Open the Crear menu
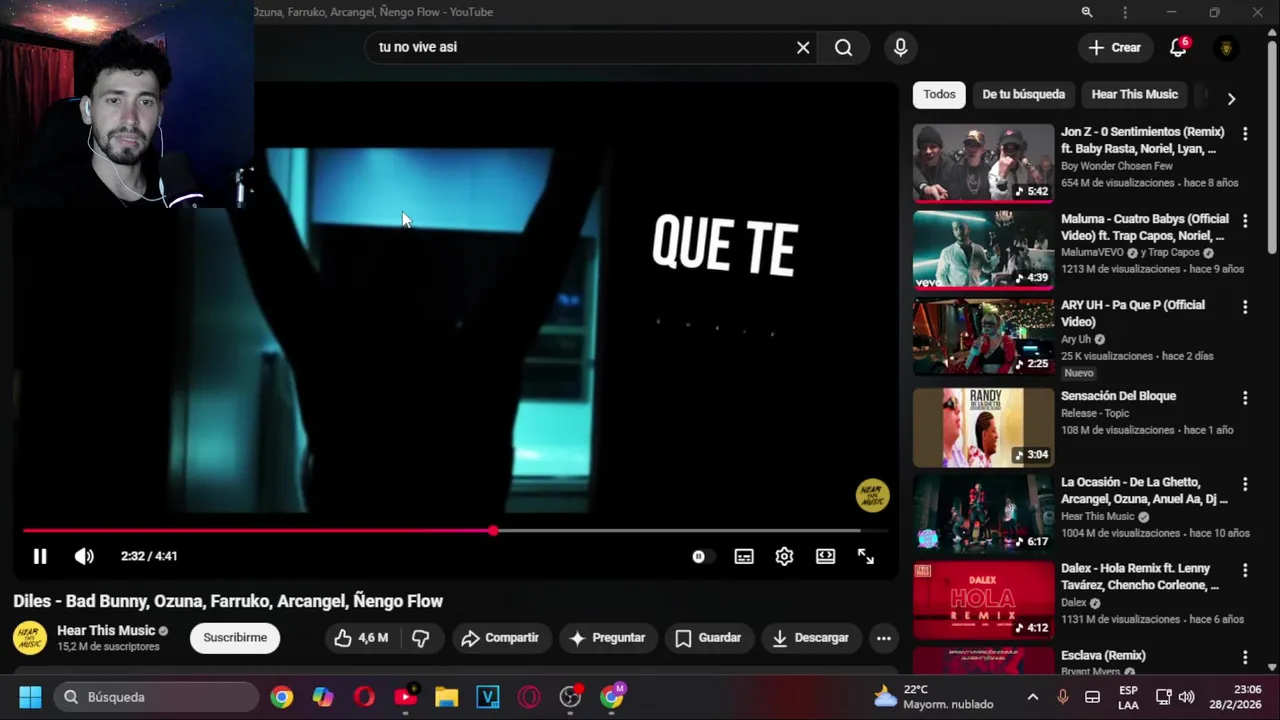1280x720 pixels. pyautogui.click(x=1115, y=47)
